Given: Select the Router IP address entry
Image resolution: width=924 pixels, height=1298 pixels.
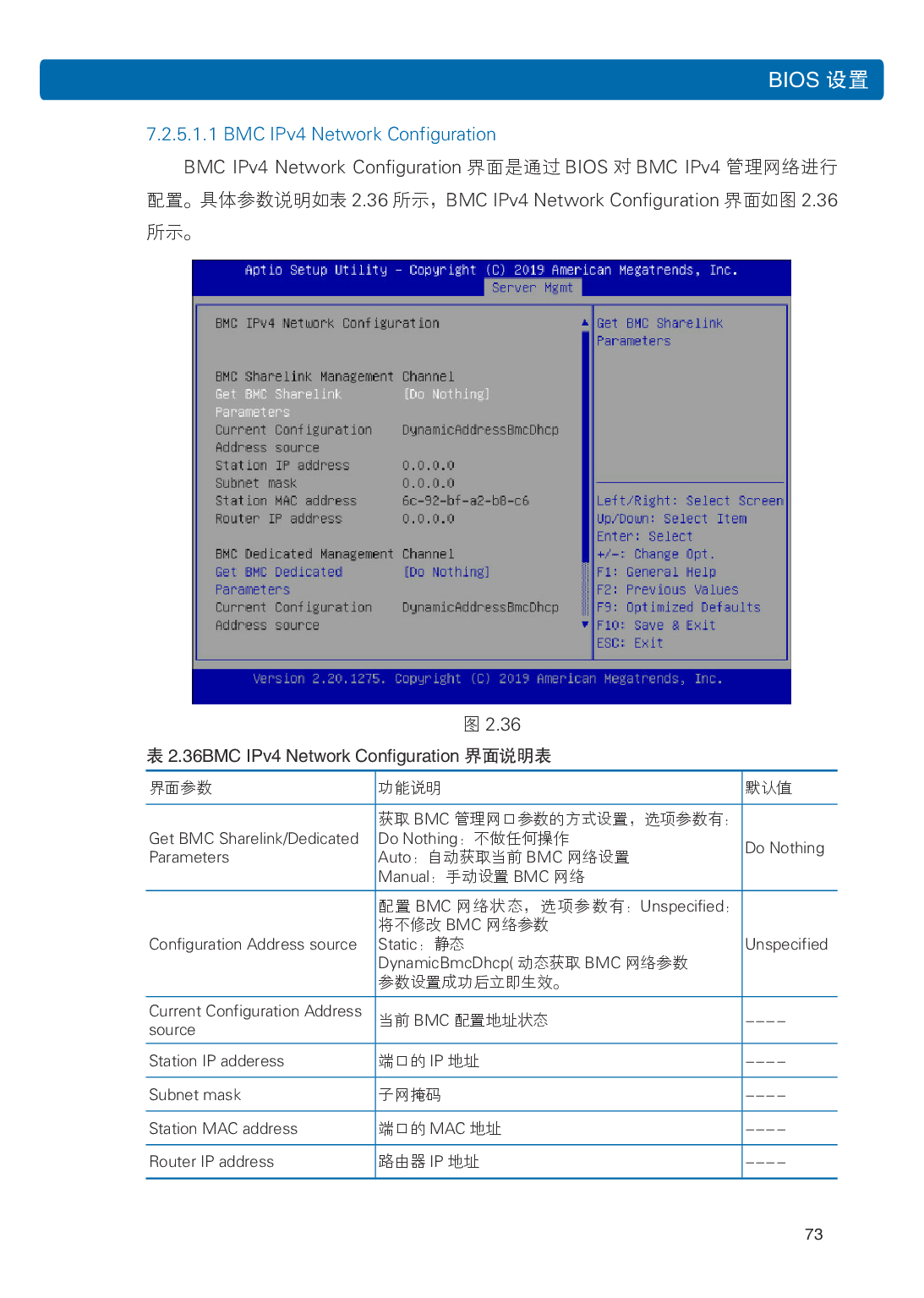Looking at the screenshot, I should [280, 518].
